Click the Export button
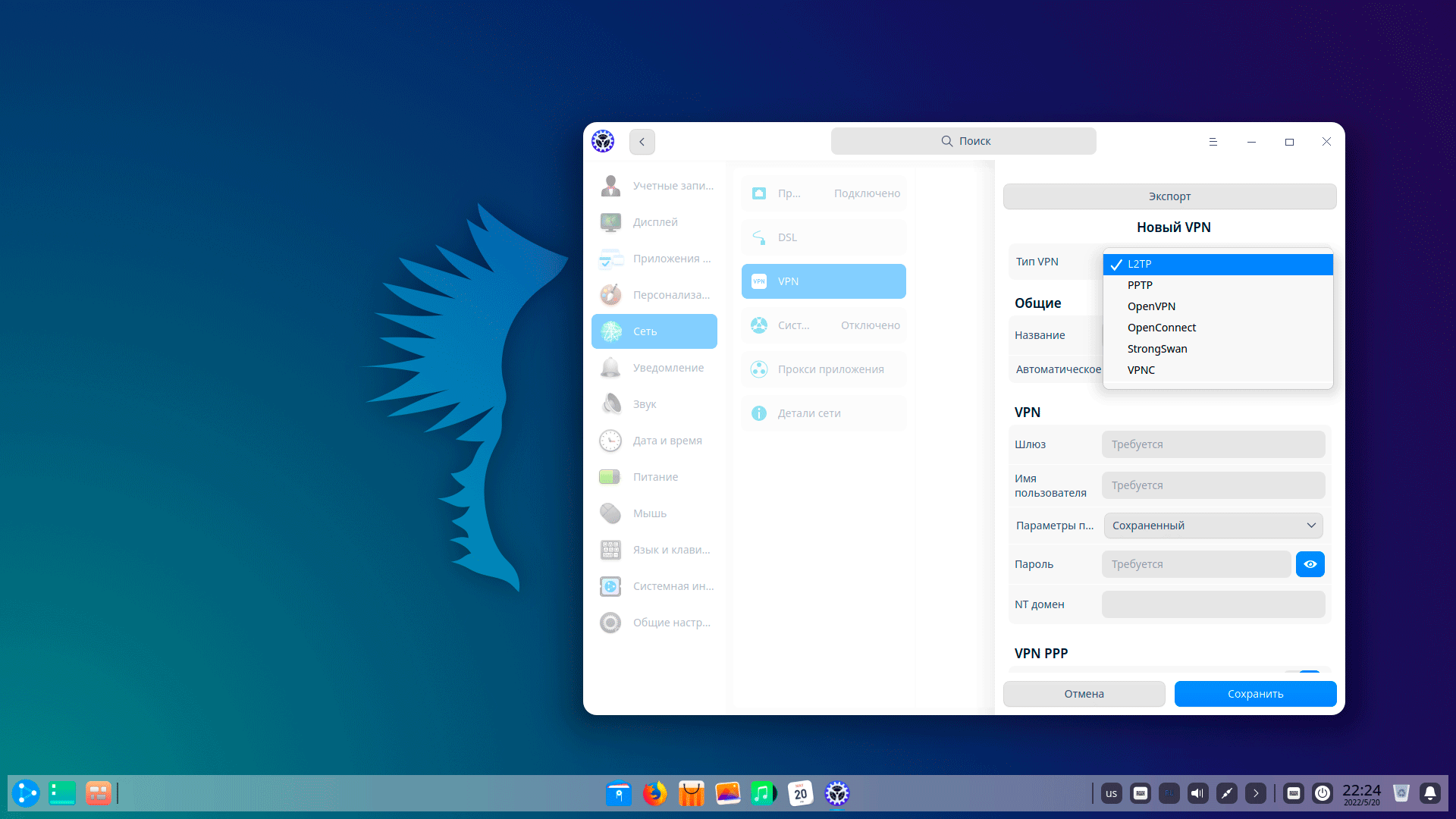 point(1169,196)
